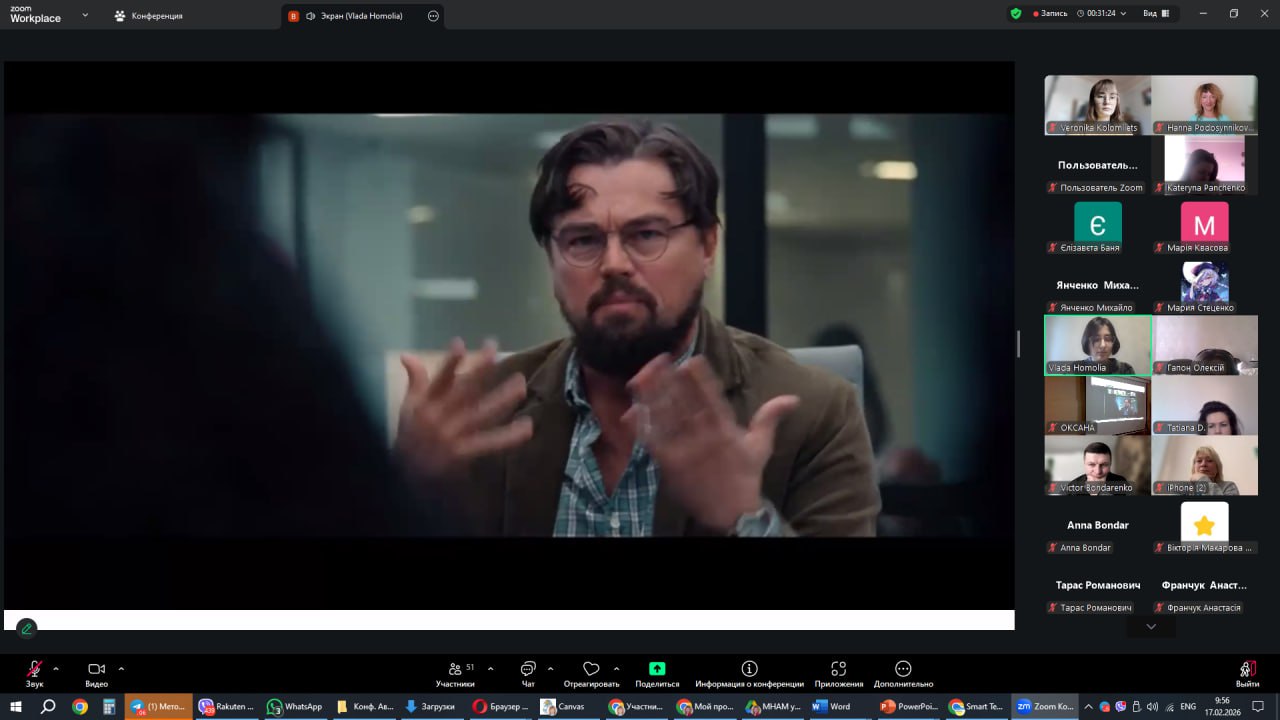Toggle microphone with the Звук button
1280x720 pixels.
click(x=35, y=669)
